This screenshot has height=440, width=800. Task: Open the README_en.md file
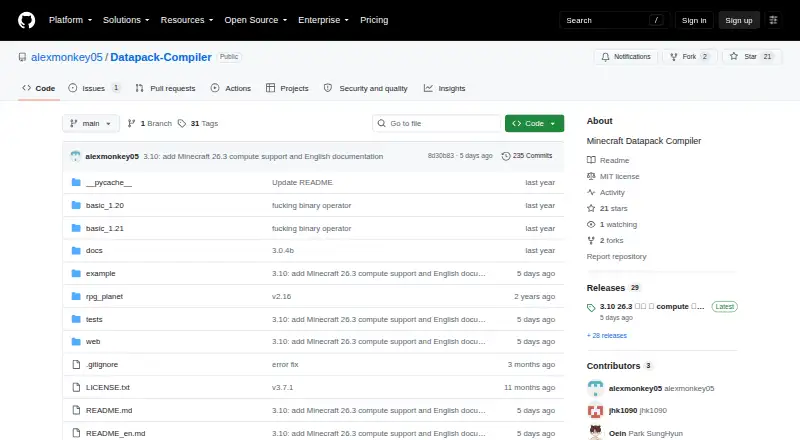(115, 433)
